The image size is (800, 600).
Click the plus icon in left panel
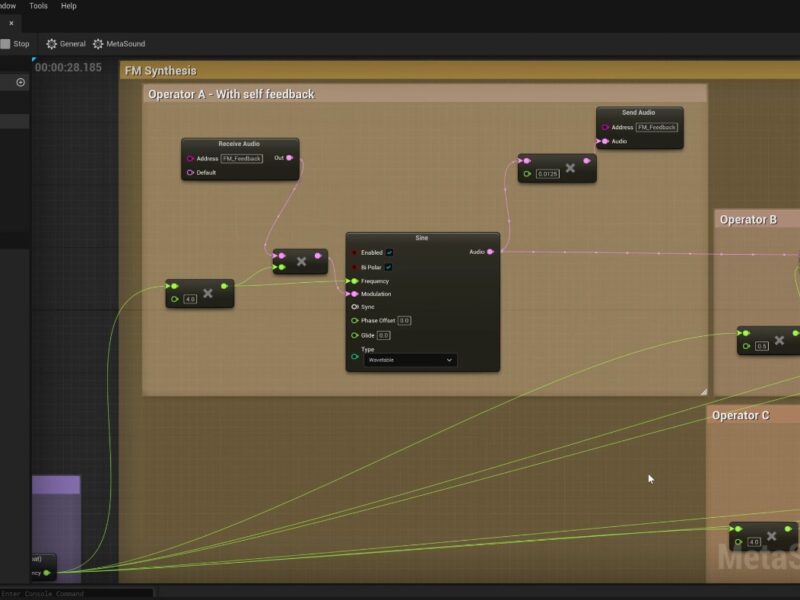[x=20, y=82]
